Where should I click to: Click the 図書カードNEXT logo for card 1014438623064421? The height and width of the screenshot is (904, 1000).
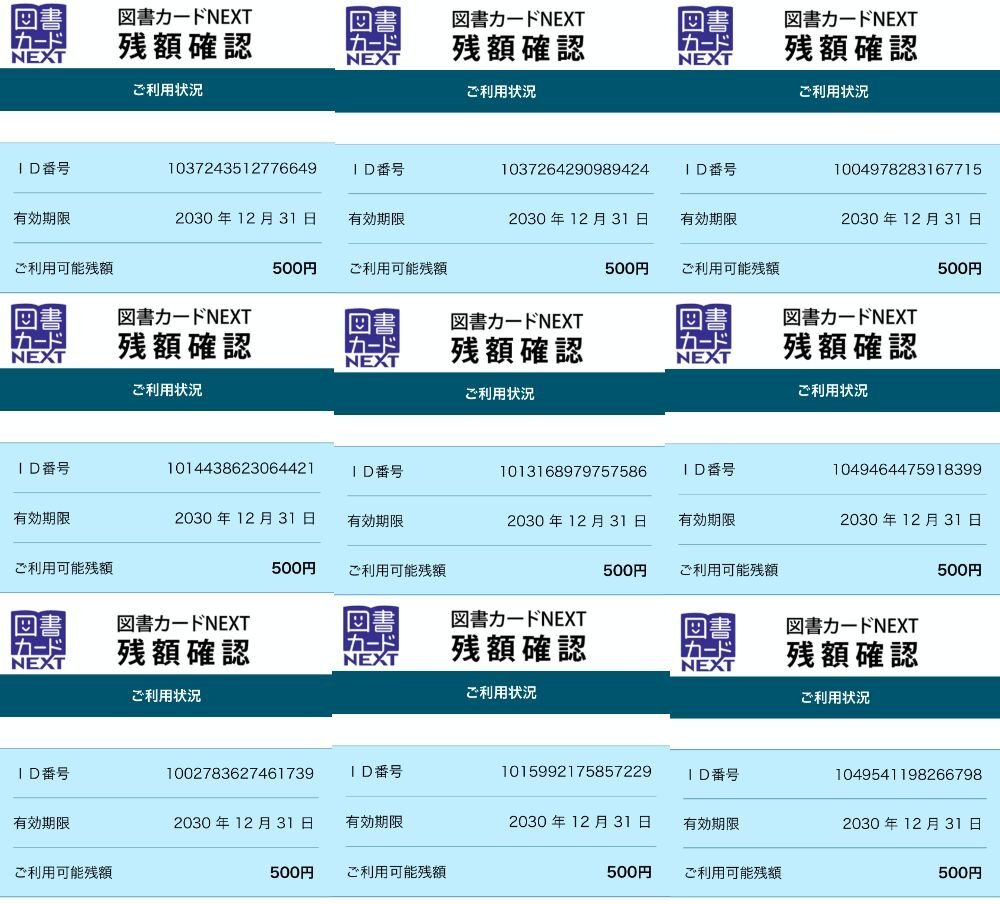[38, 334]
